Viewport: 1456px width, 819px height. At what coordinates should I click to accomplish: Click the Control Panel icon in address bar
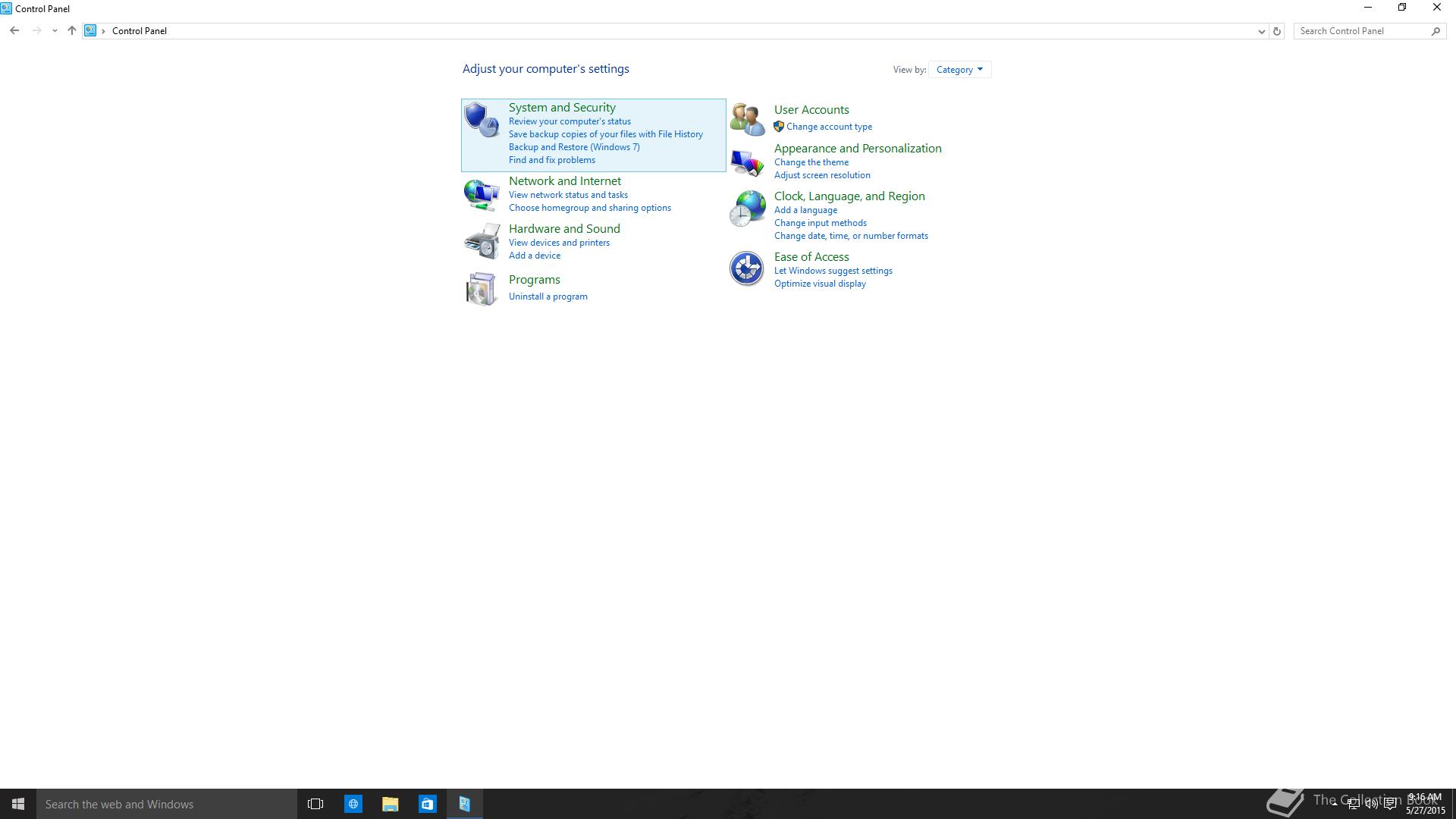pos(90,31)
